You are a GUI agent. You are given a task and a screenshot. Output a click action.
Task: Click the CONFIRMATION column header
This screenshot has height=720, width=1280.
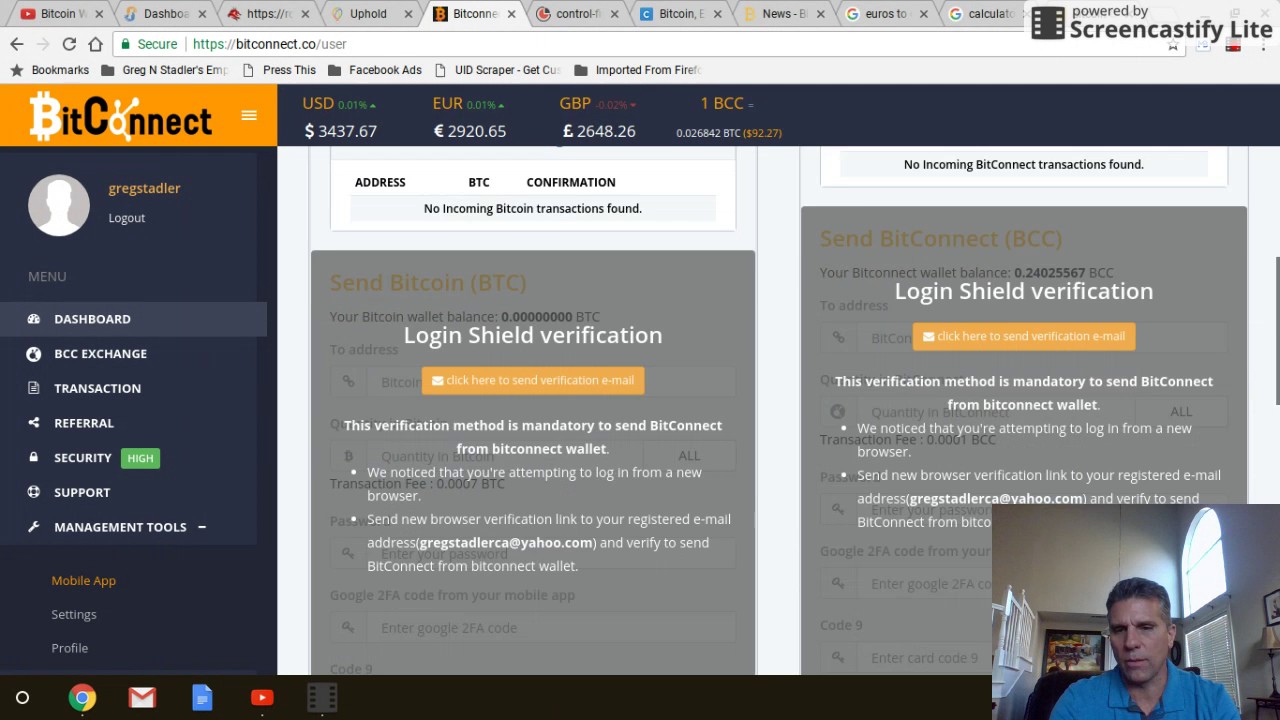[571, 182]
